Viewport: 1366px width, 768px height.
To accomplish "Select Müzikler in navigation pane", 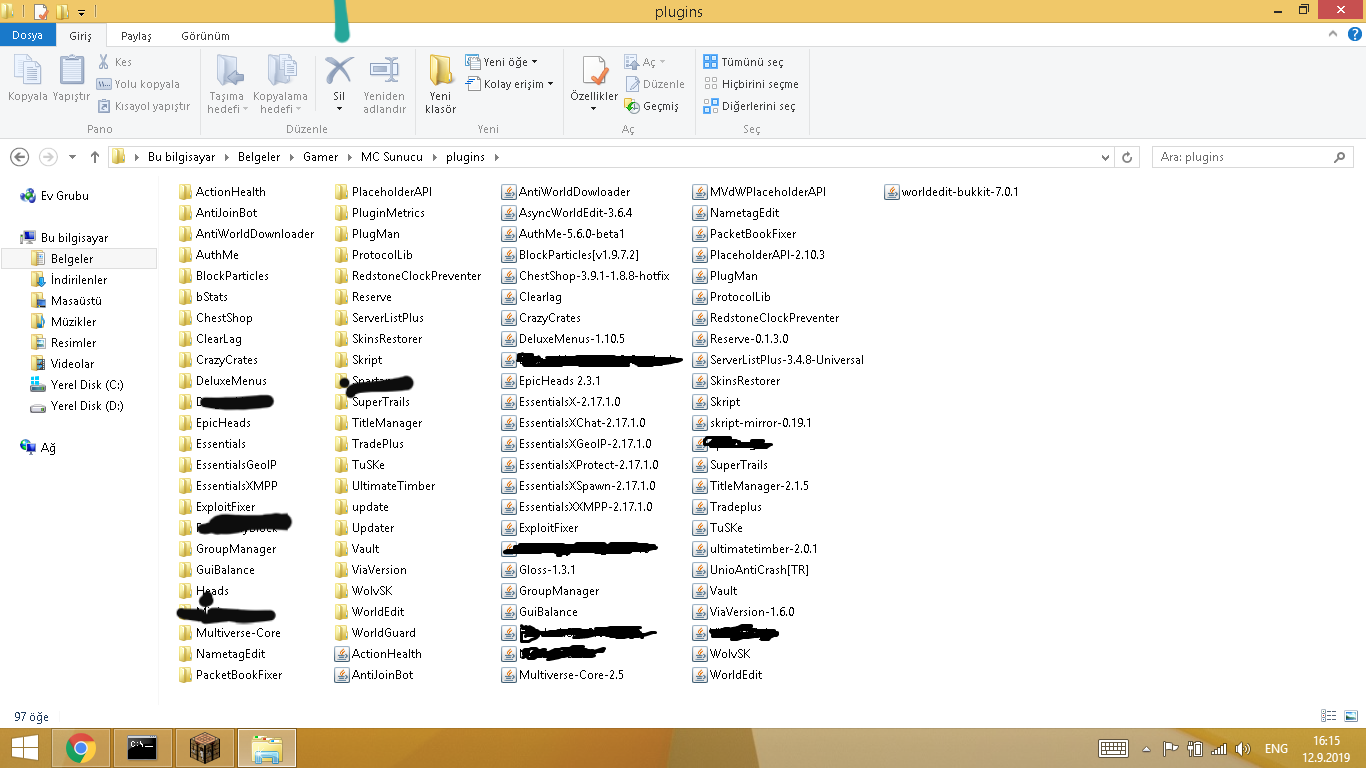I will (x=73, y=322).
